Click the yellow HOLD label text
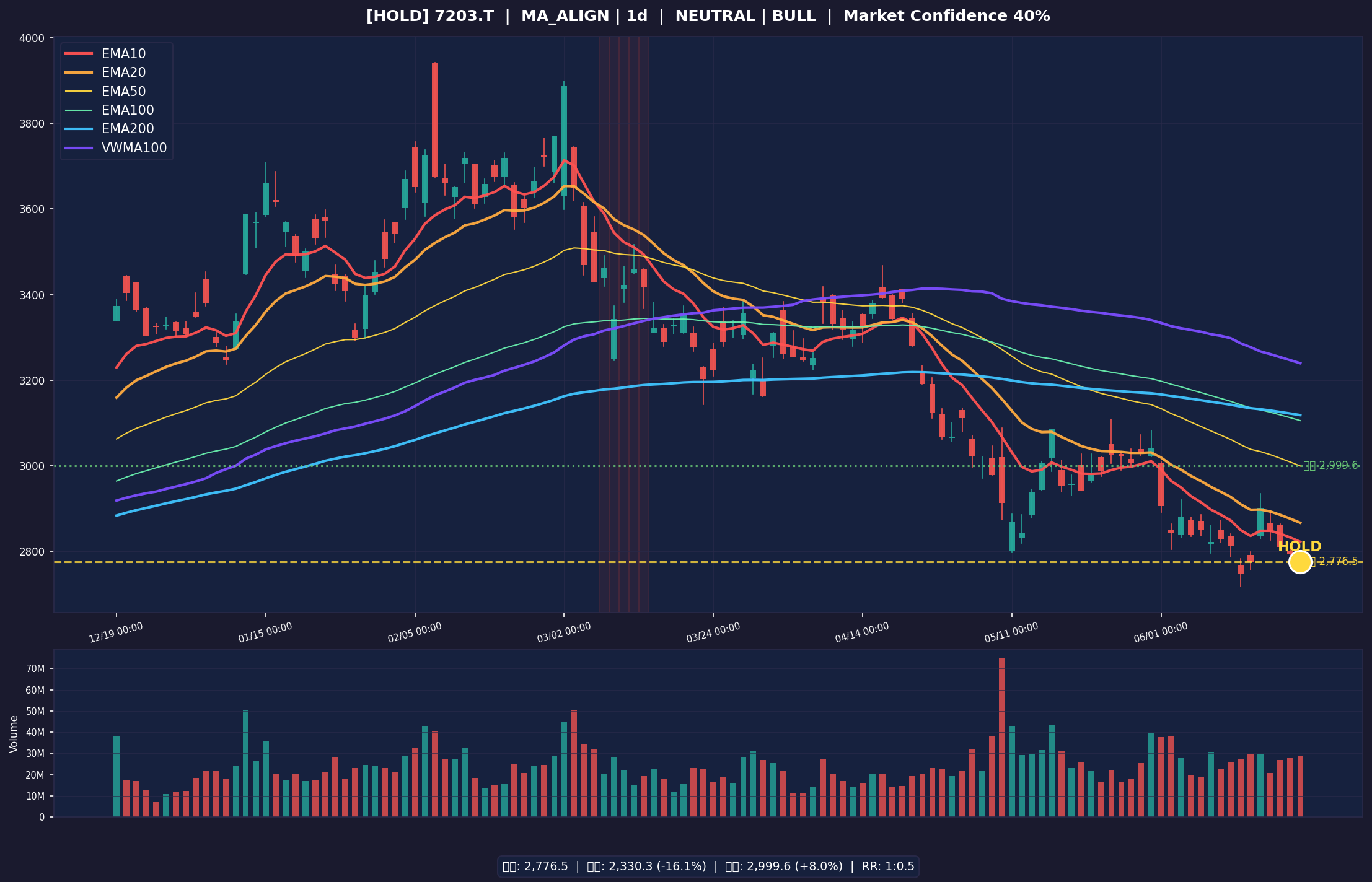 [1299, 547]
